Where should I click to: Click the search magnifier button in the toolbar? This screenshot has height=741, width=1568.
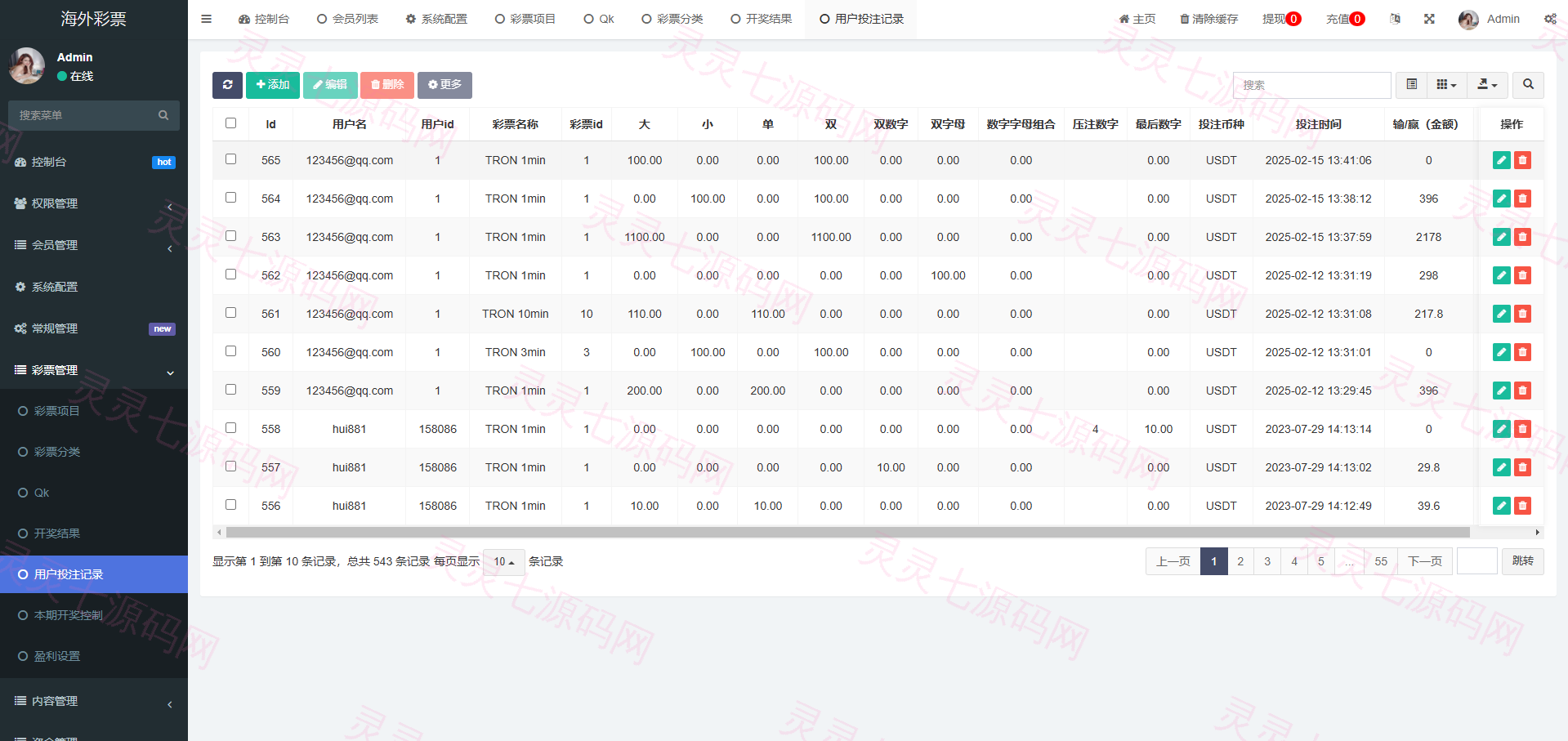[1528, 85]
